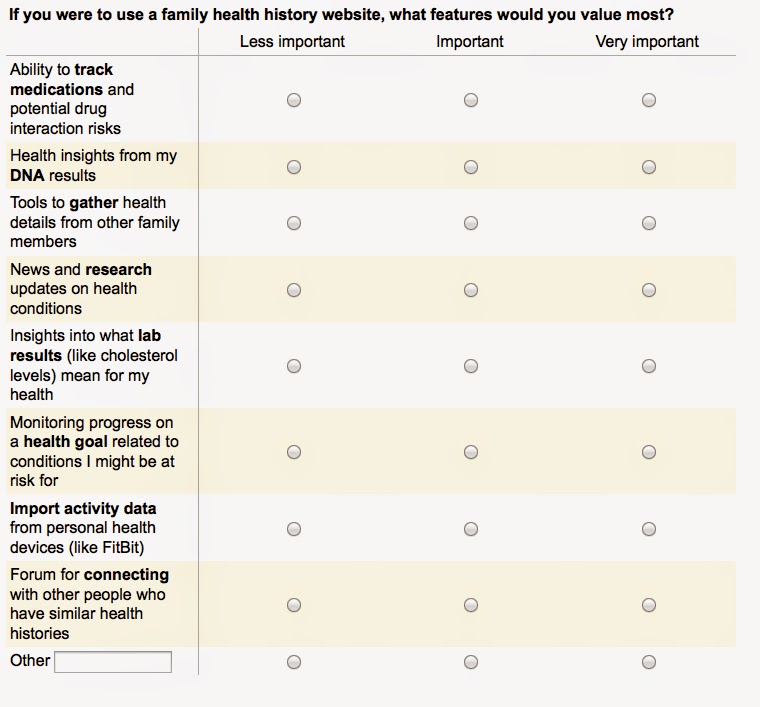Mark connecting forum as Very important
Image resolution: width=760 pixels, height=707 pixels.
[649, 605]
